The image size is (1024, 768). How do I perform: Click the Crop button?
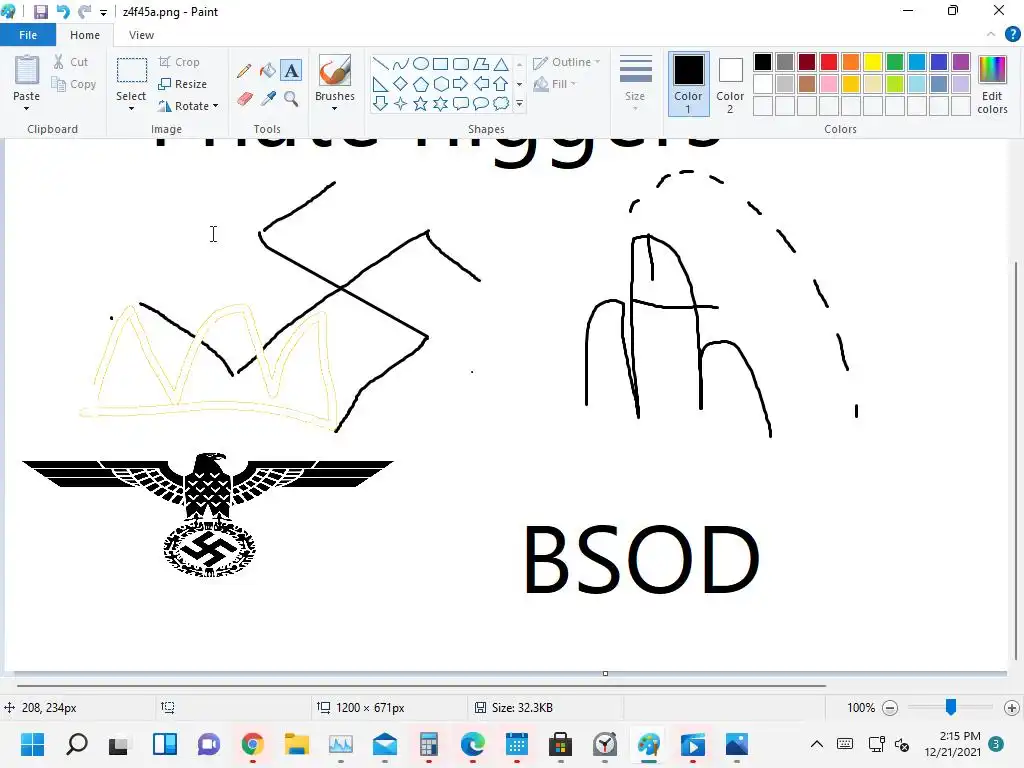tap(179, 62)
